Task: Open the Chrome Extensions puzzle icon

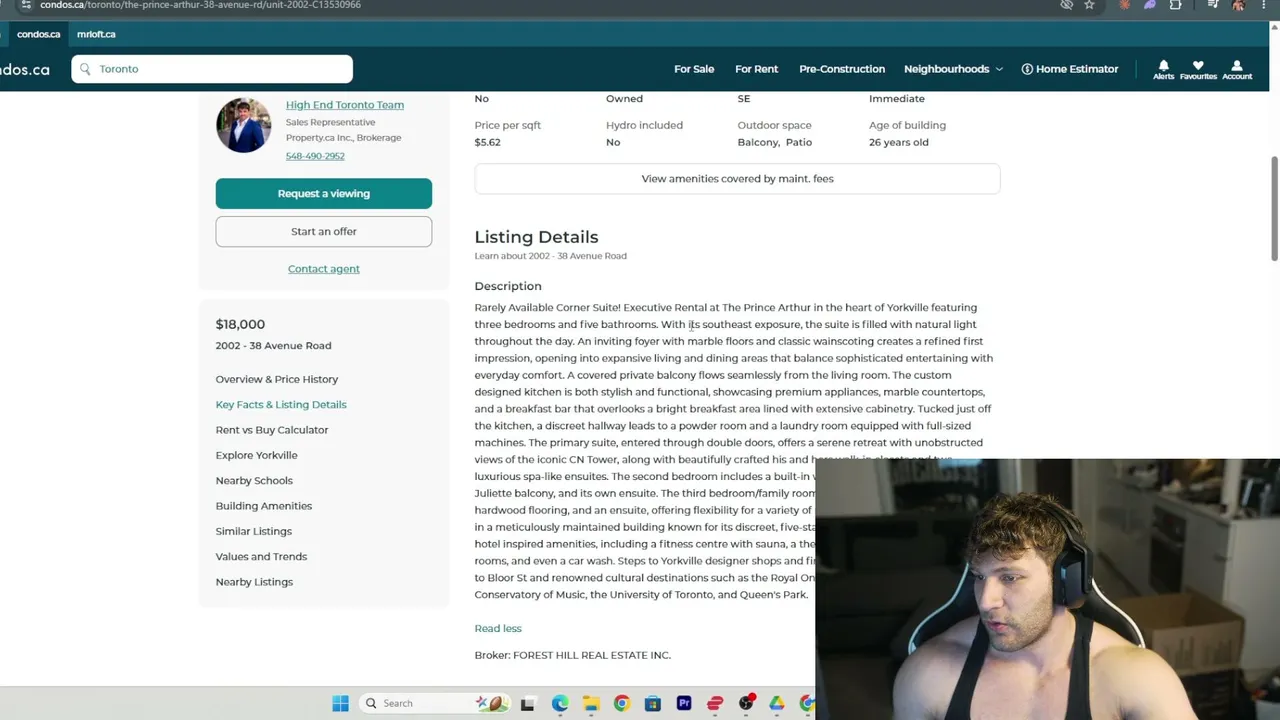Action: point(1175,5)
